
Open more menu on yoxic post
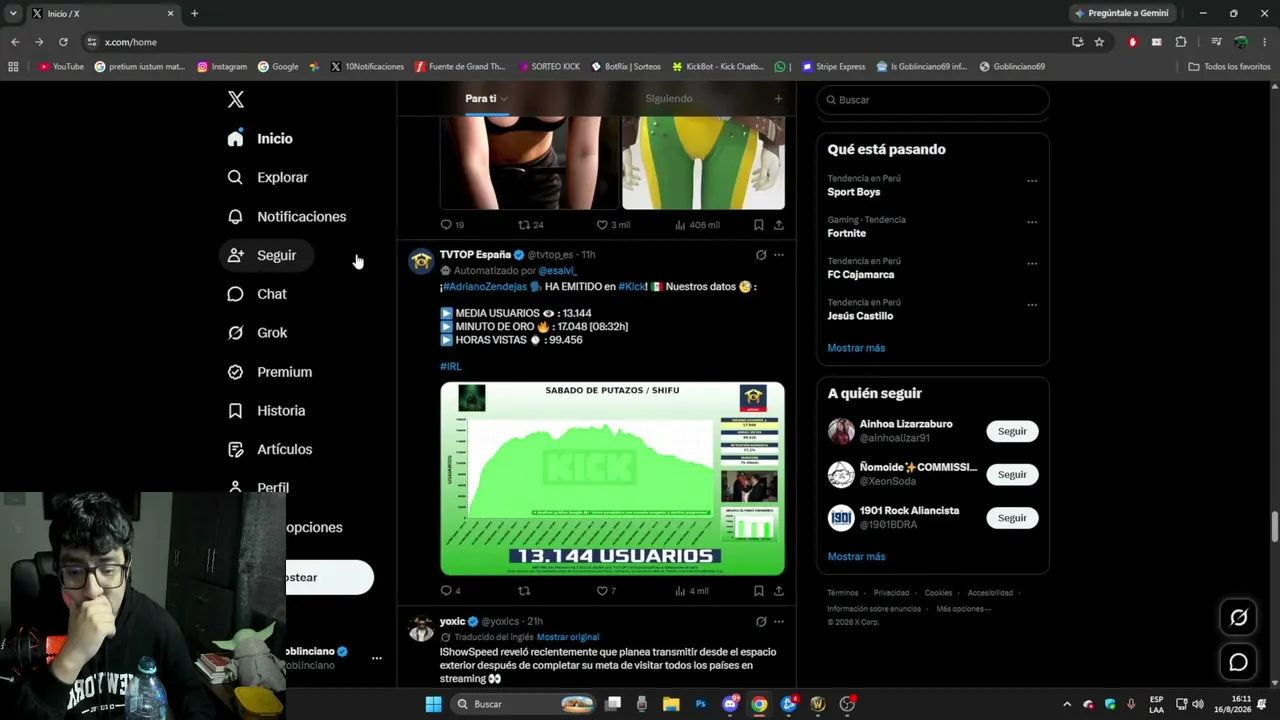779,621
